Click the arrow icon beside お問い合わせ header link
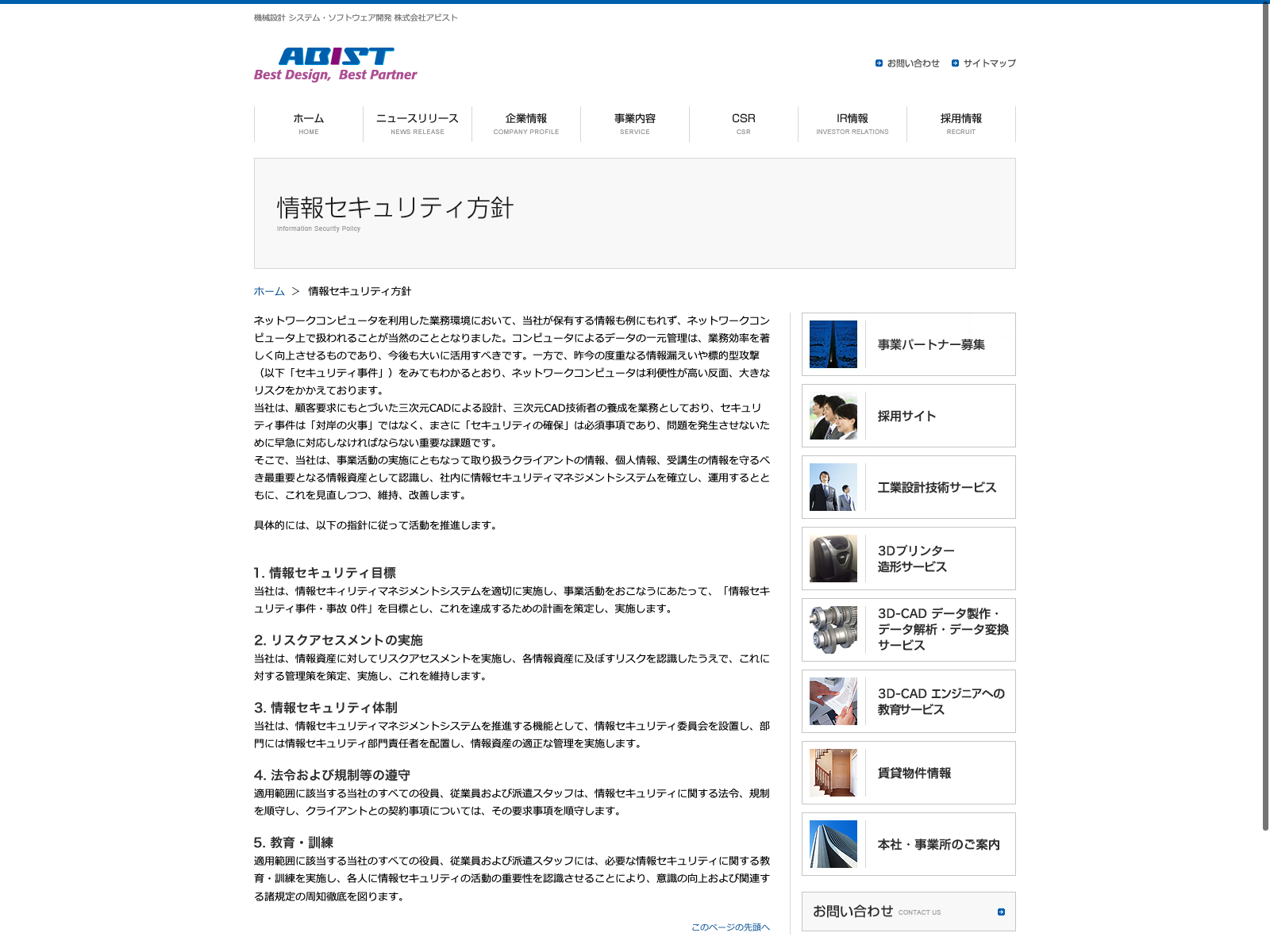This screenshot has width=1270, height=952. [879, 63]
